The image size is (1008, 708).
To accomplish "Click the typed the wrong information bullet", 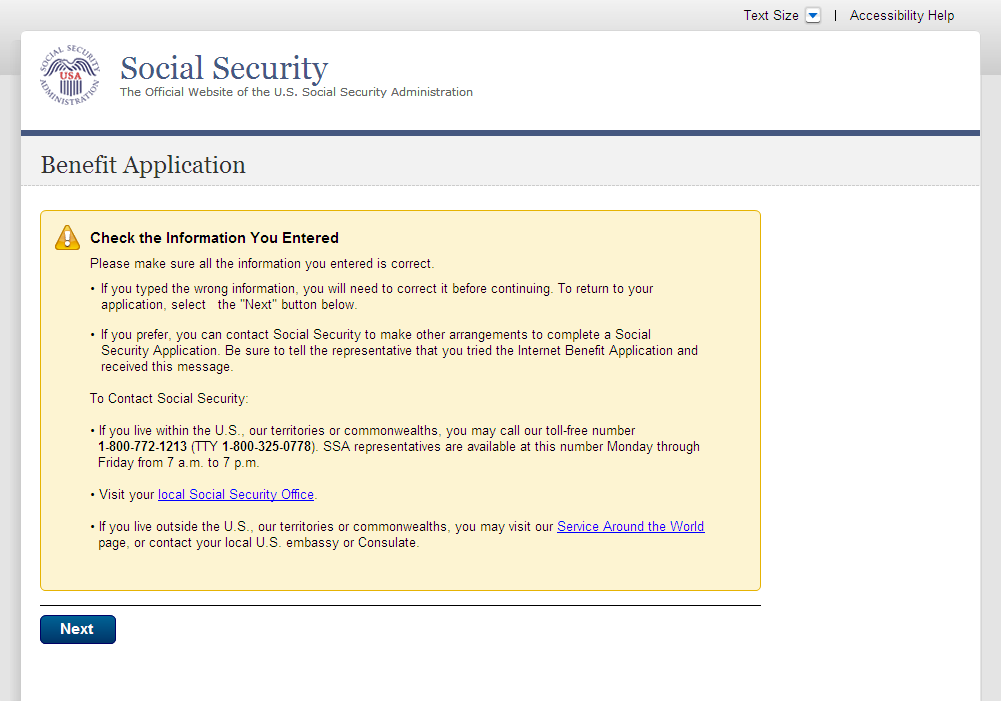I will click(376, 289).
